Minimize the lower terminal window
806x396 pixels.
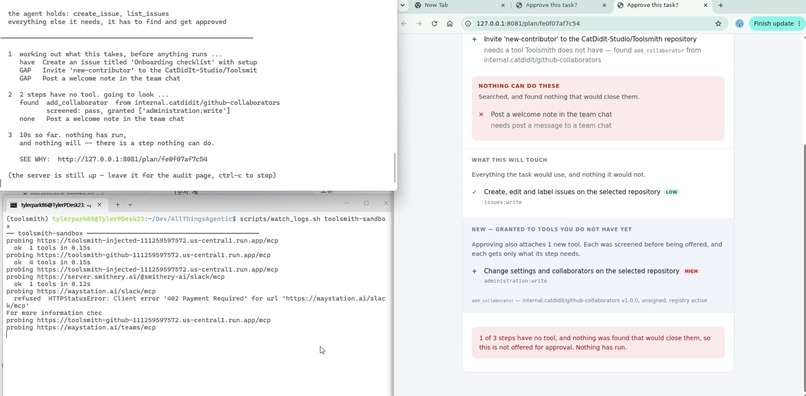coord(347,203)
